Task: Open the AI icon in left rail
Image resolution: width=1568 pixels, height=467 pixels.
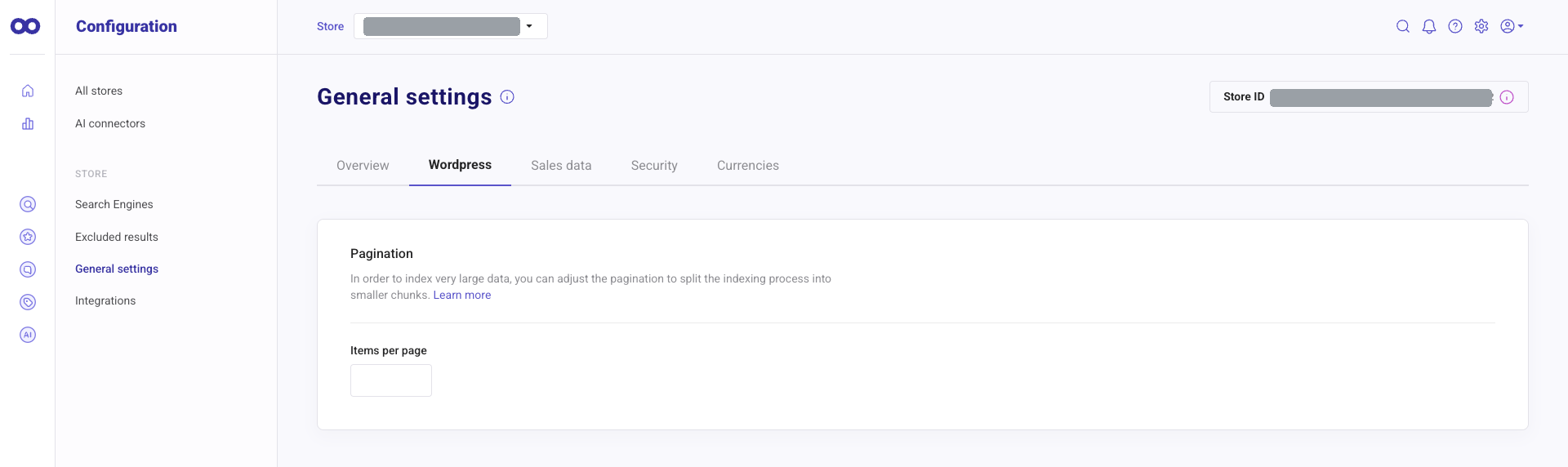Action: [28, 335]
